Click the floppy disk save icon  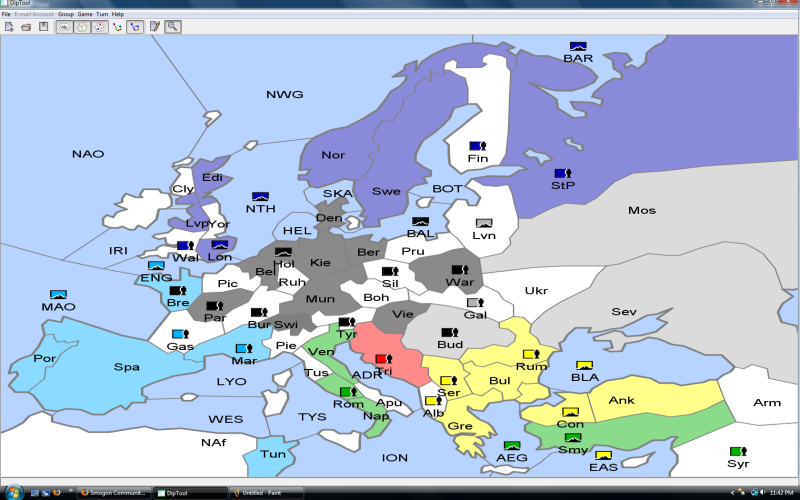(x=43, y=26)
